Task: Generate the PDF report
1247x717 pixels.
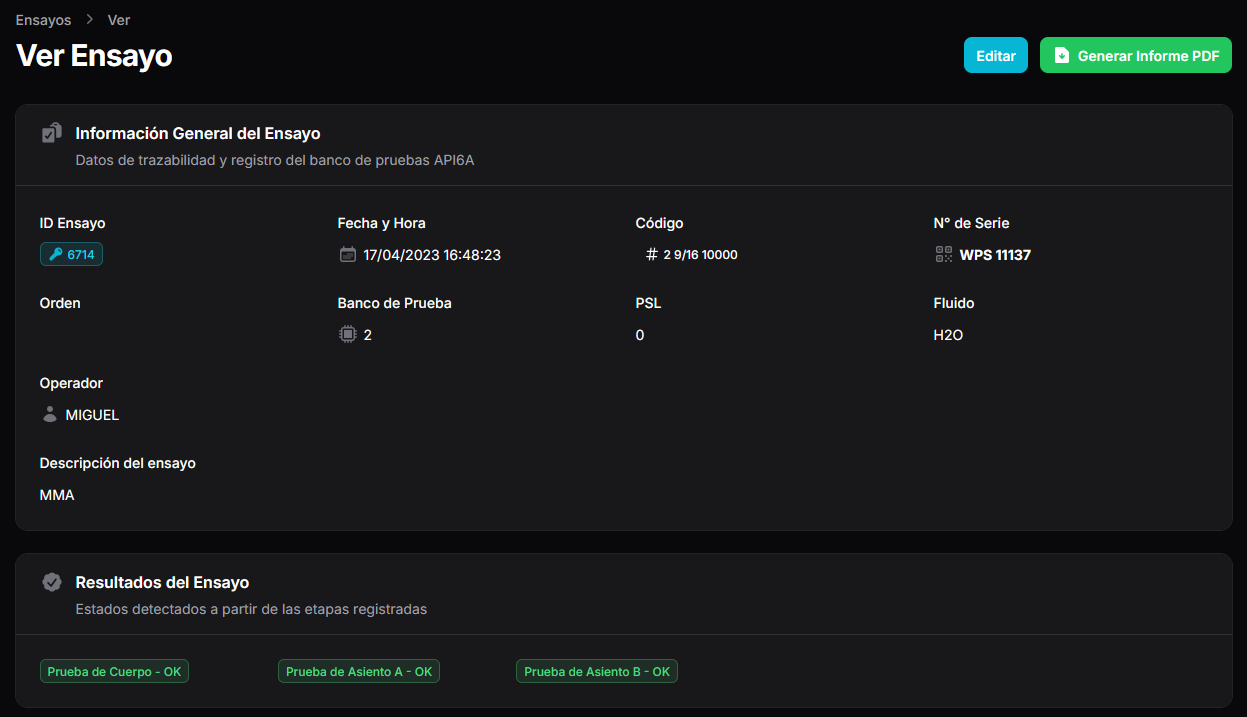Action: [x=1136, y=56]
